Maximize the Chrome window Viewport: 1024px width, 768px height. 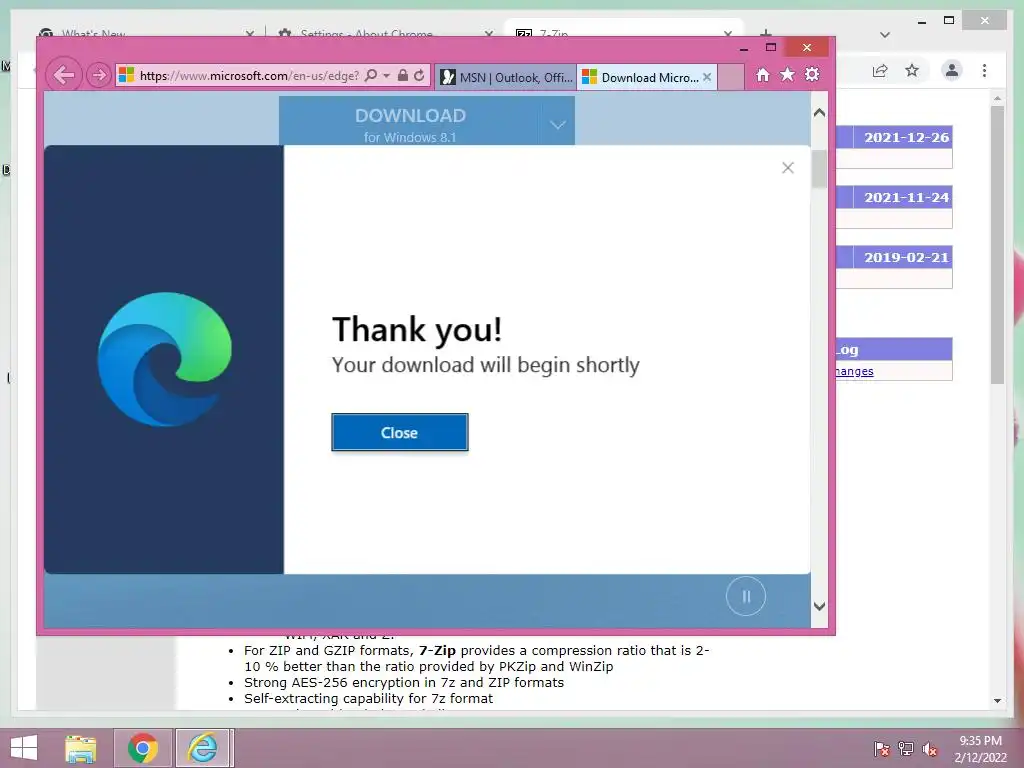[949, 21]
